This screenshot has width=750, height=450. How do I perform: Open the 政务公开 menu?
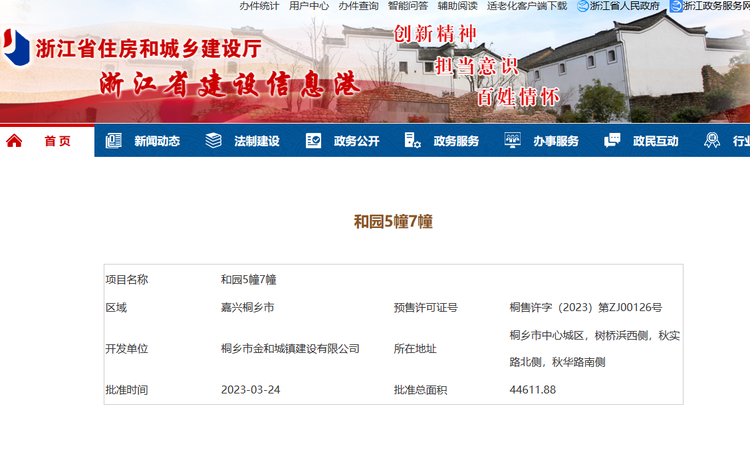[357, 141]
